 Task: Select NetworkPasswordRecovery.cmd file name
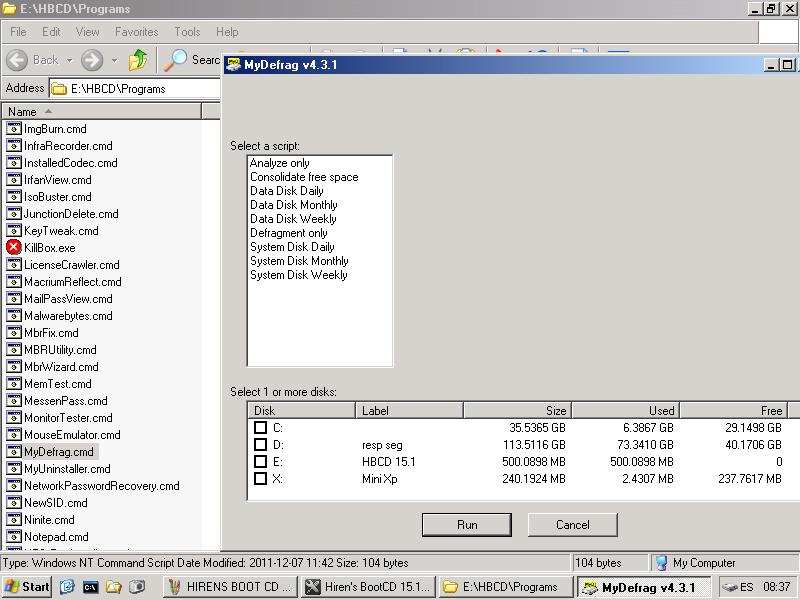point(102,486)
